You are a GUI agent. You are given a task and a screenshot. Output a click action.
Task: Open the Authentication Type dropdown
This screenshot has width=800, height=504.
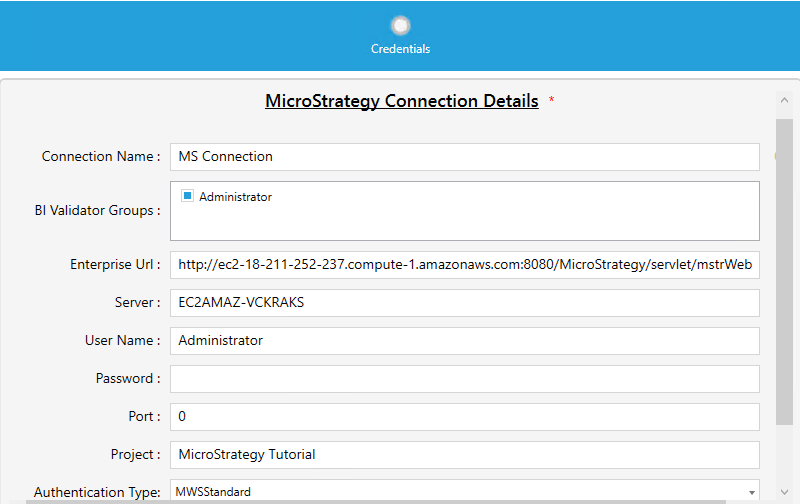pos(465,491)
